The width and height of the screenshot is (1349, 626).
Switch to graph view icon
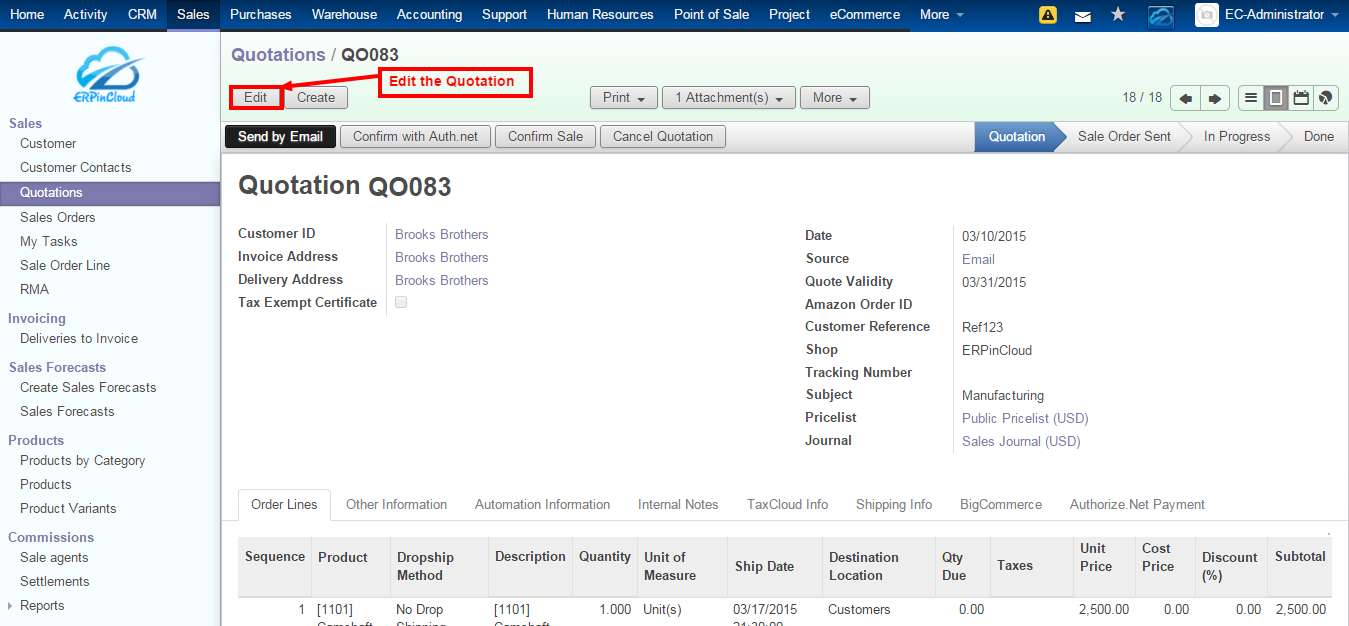coord(1326,98)
